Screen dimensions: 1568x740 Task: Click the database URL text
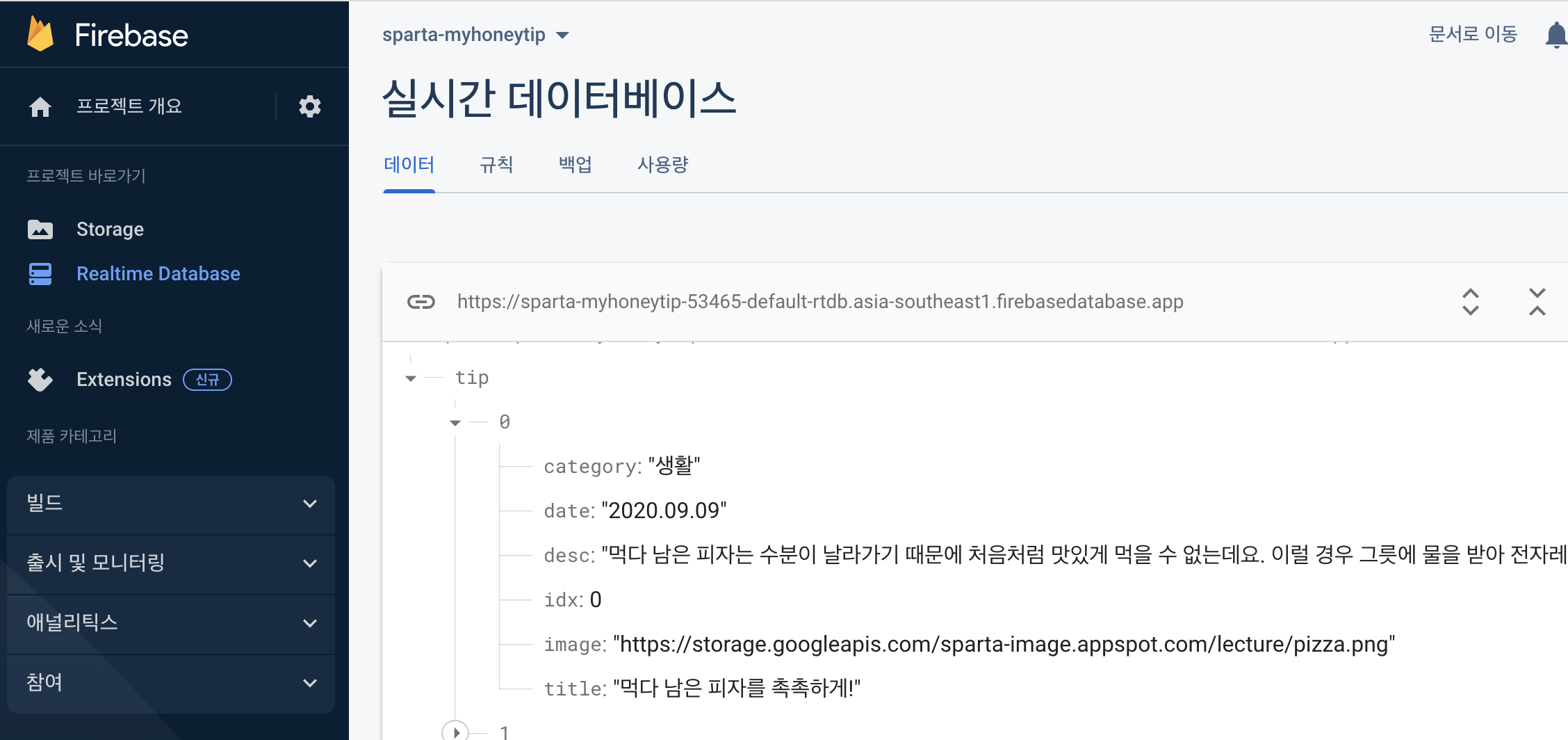[820, 301]
